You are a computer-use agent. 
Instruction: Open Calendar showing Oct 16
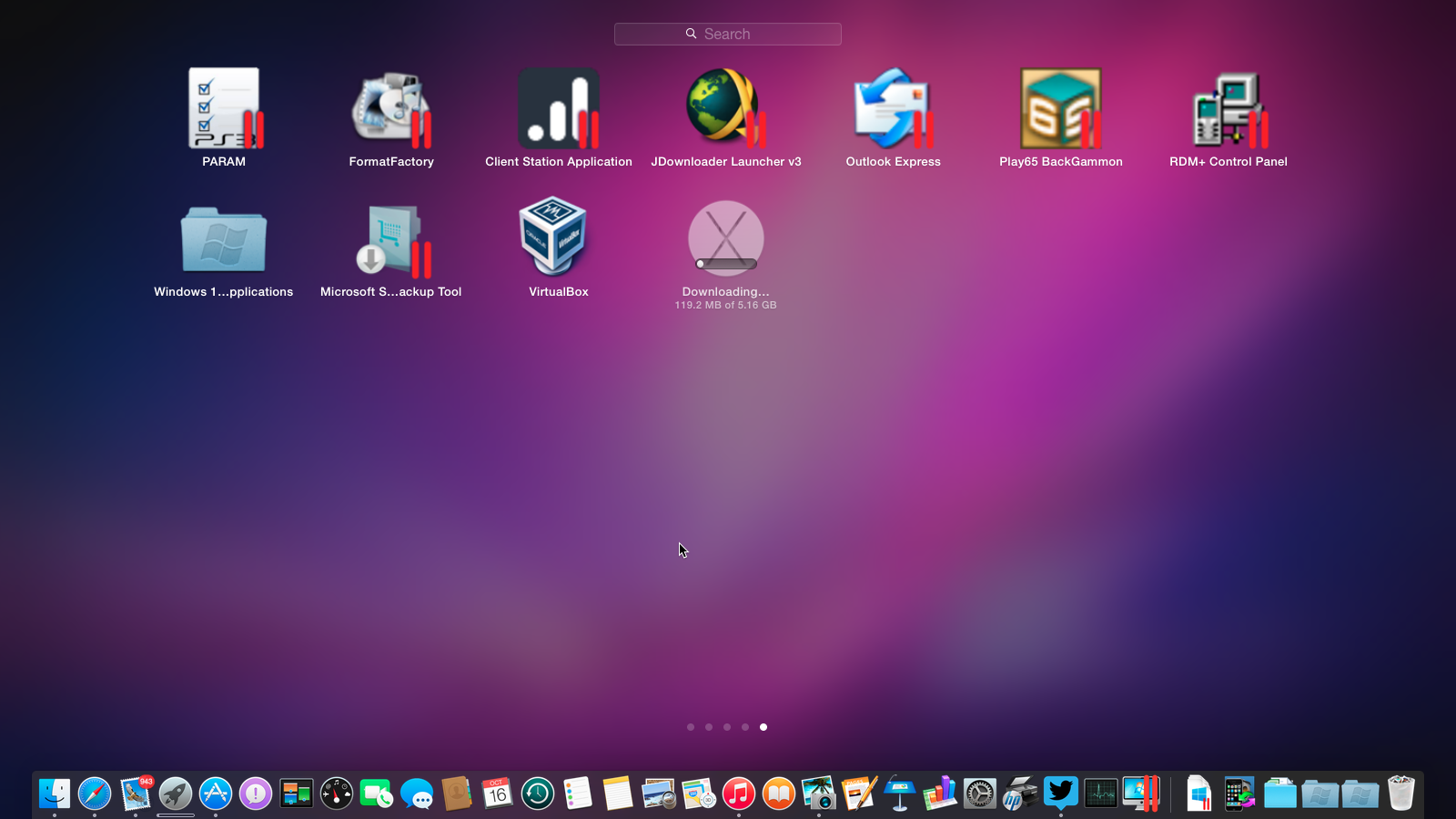tap(497, 794)
